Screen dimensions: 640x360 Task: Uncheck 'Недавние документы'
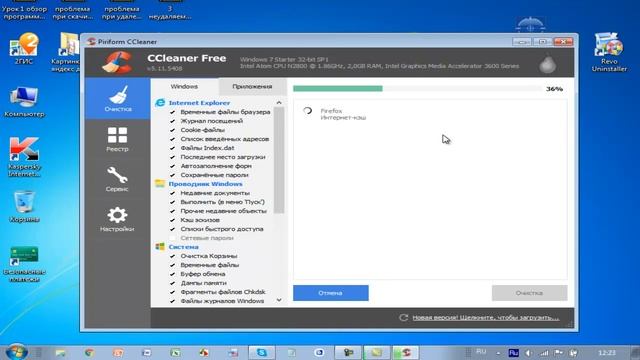172,193
